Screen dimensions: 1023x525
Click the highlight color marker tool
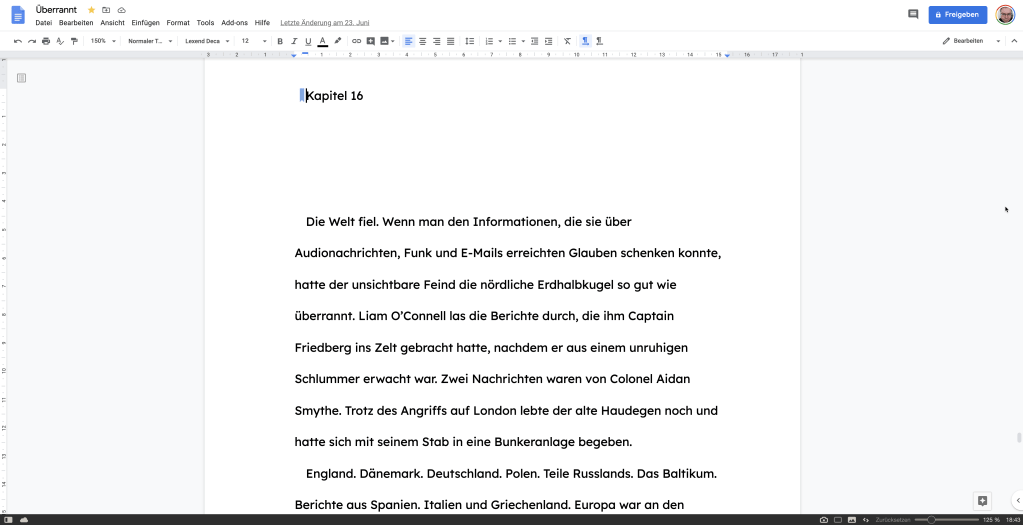pyautogui.click(x=337, y=41)
